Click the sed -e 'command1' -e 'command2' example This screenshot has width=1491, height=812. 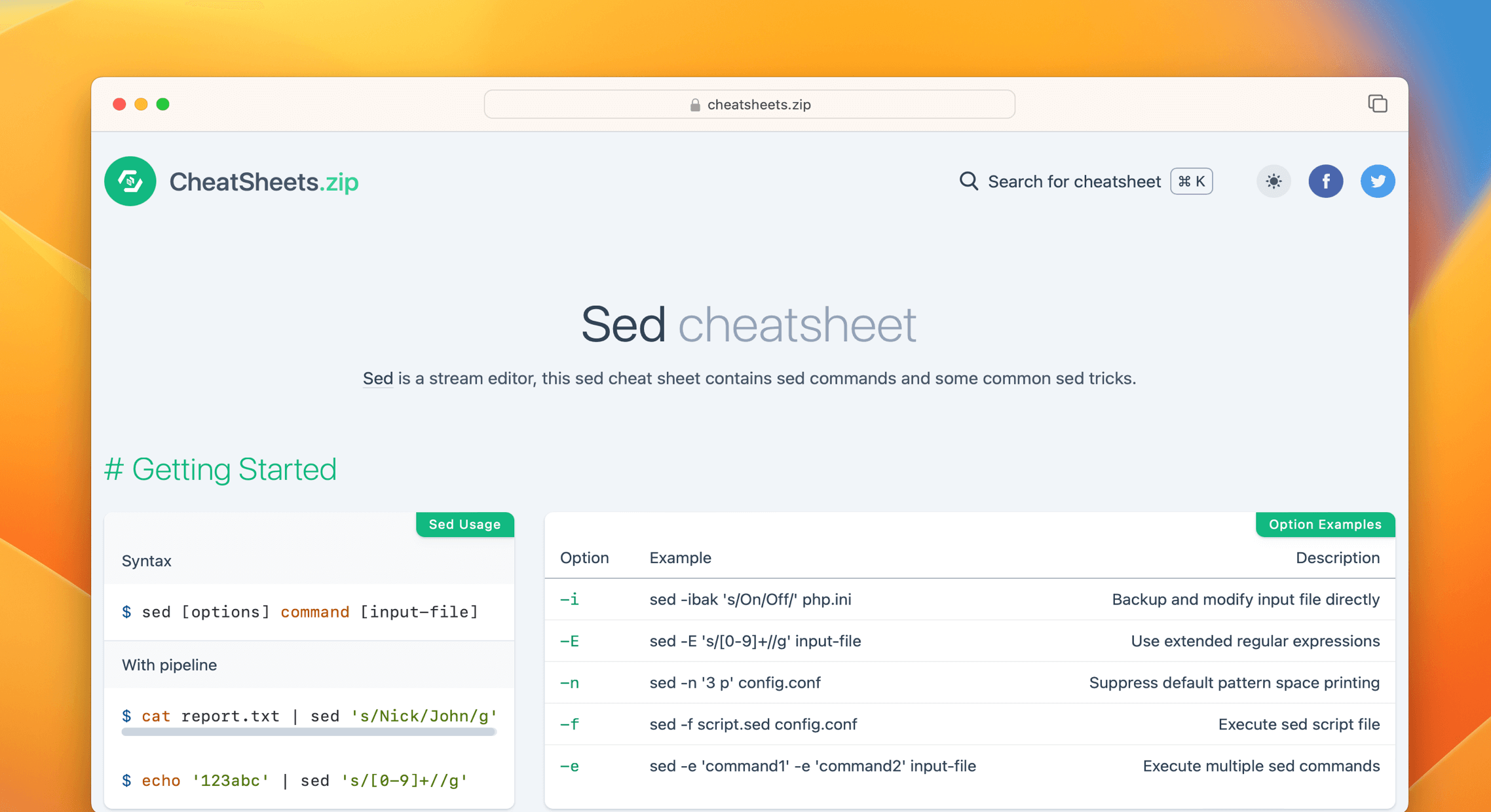813,766
